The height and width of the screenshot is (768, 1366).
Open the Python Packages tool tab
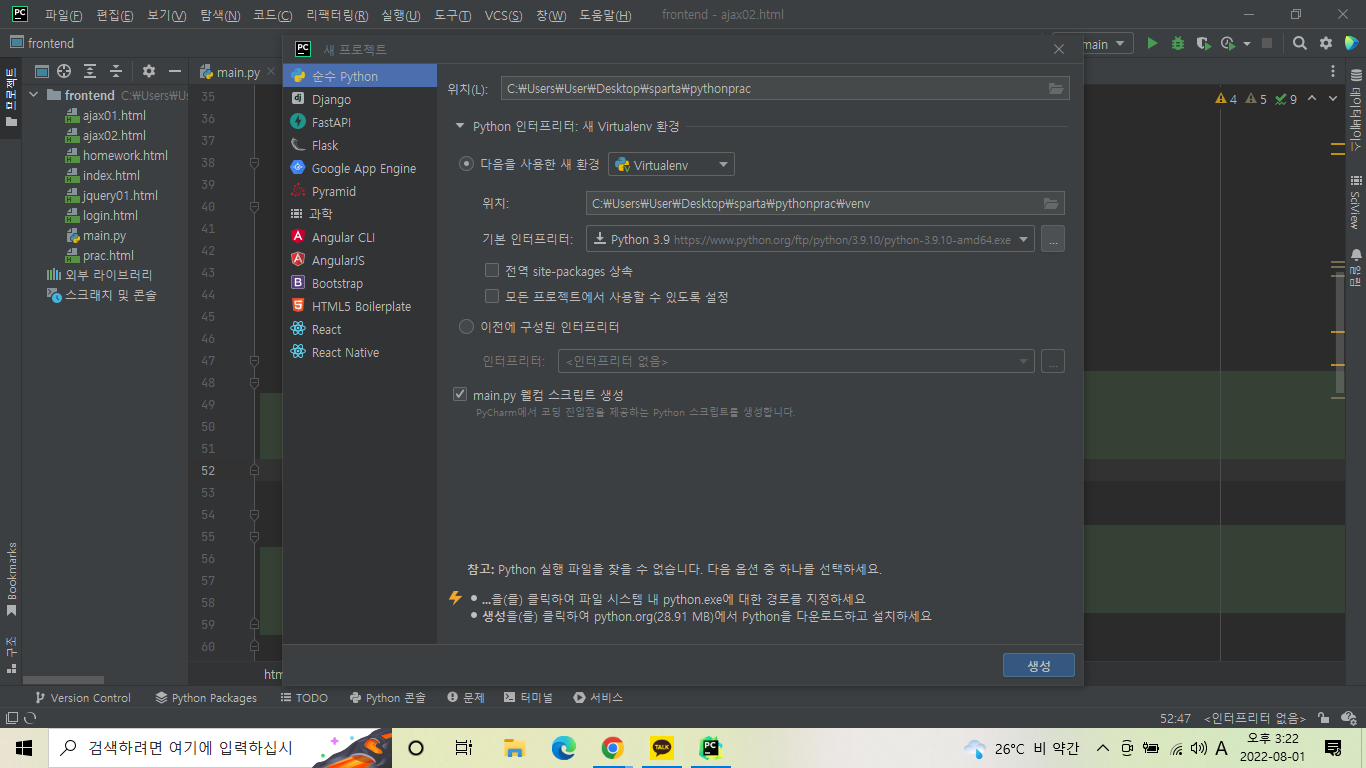point(206,698)
